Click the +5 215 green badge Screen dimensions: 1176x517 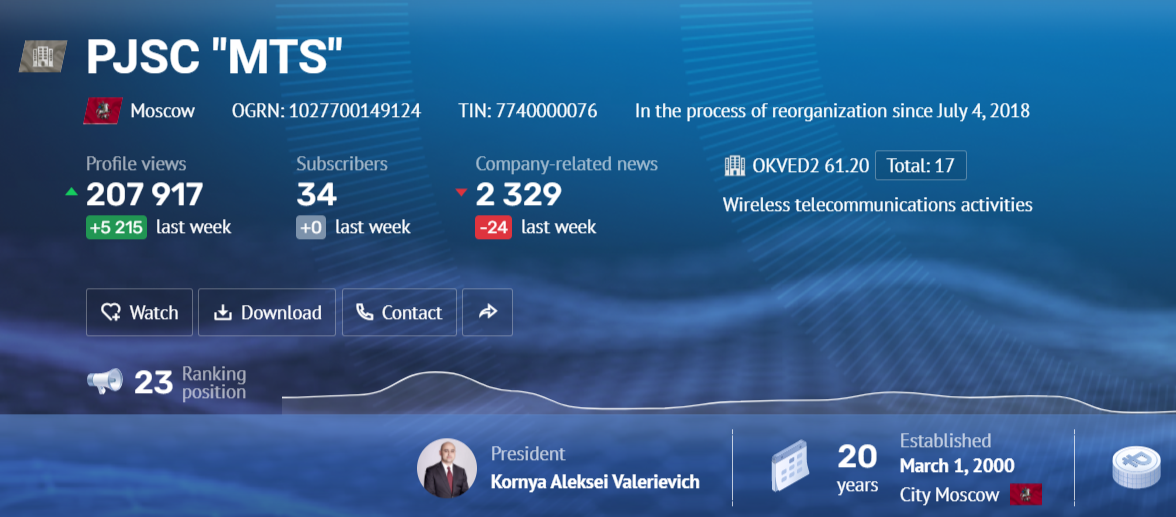[x=116, y=227]
